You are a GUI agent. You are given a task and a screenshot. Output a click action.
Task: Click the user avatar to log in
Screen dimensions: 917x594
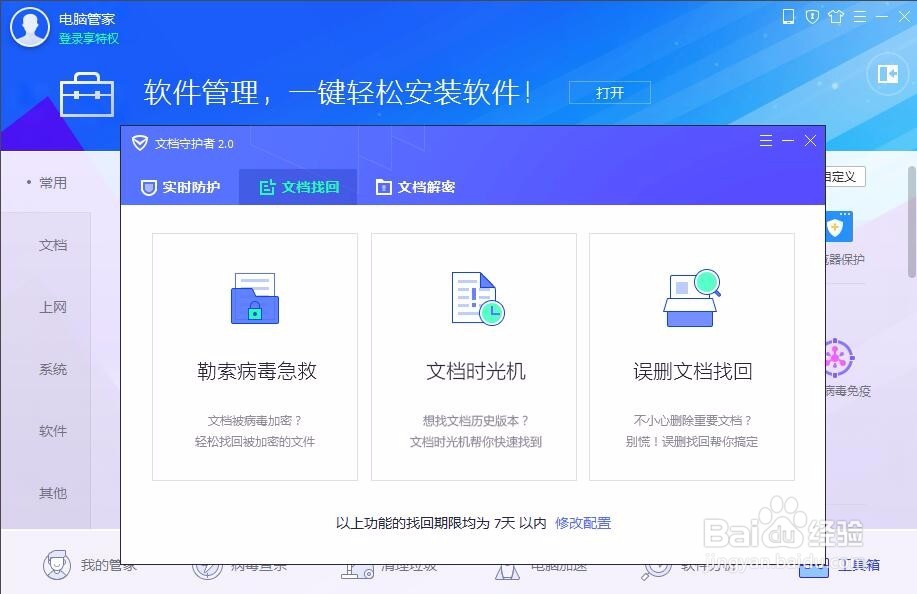[30, 27]
